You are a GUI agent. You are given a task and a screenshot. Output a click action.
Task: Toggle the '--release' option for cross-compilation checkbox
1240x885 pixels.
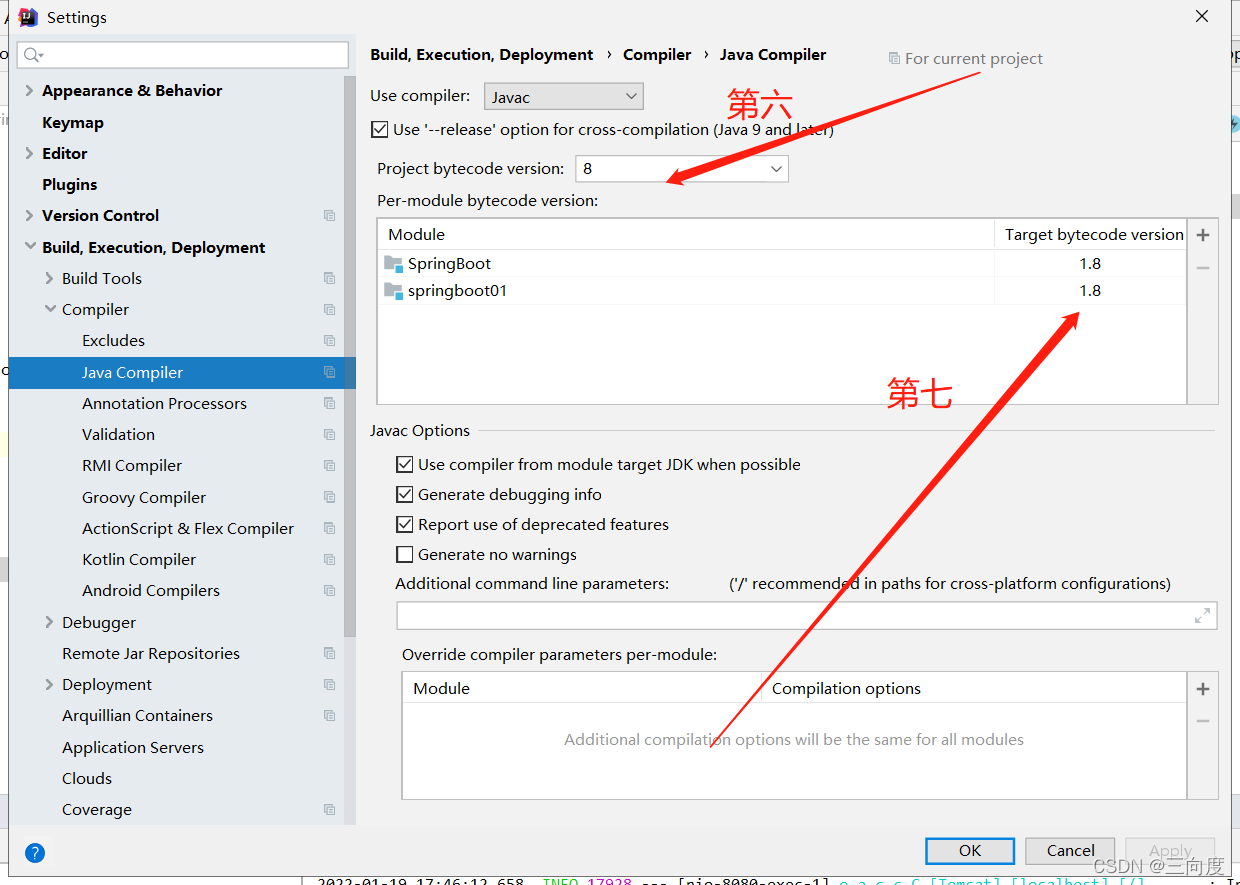click(x=379, y=129)
